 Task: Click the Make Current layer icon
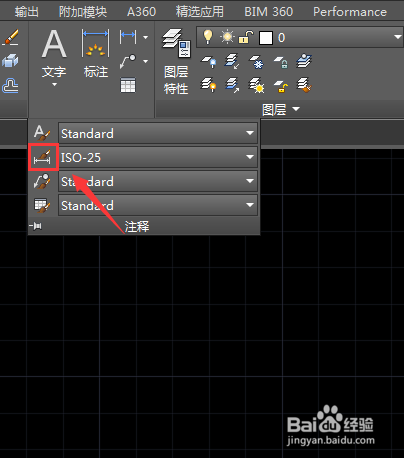304,61
